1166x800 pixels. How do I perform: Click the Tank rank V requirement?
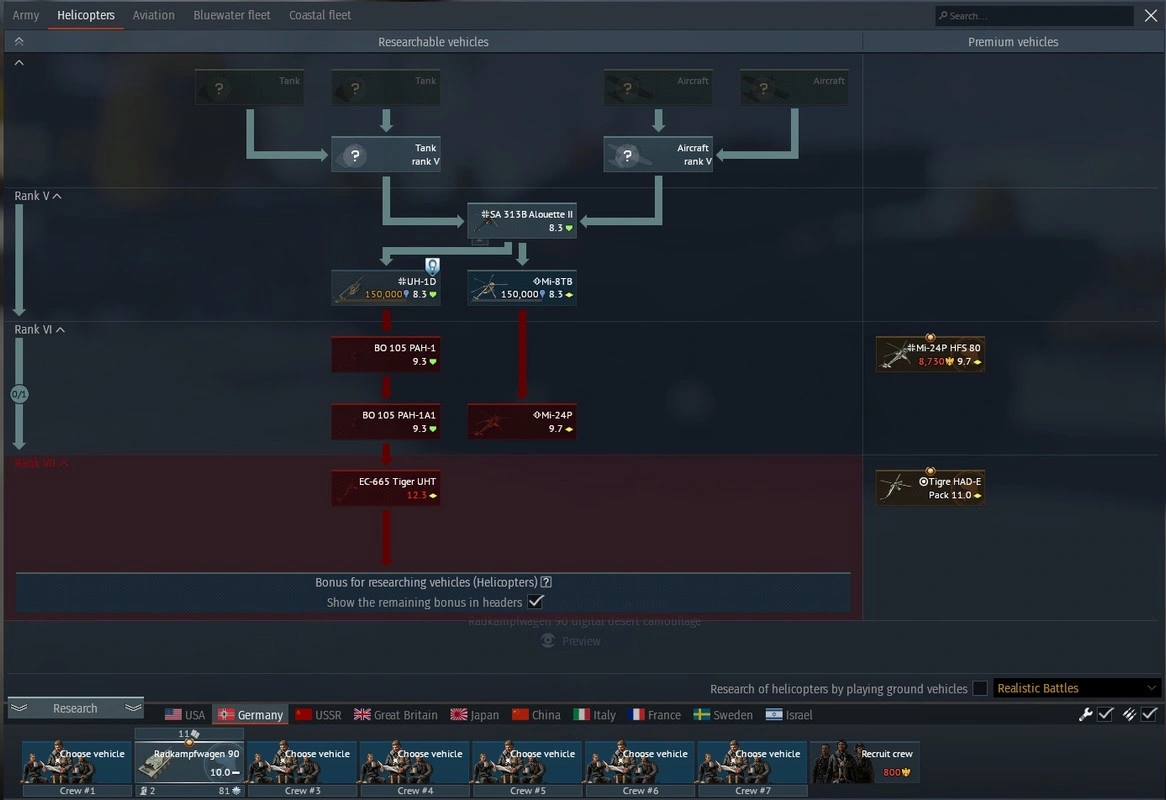385,155
